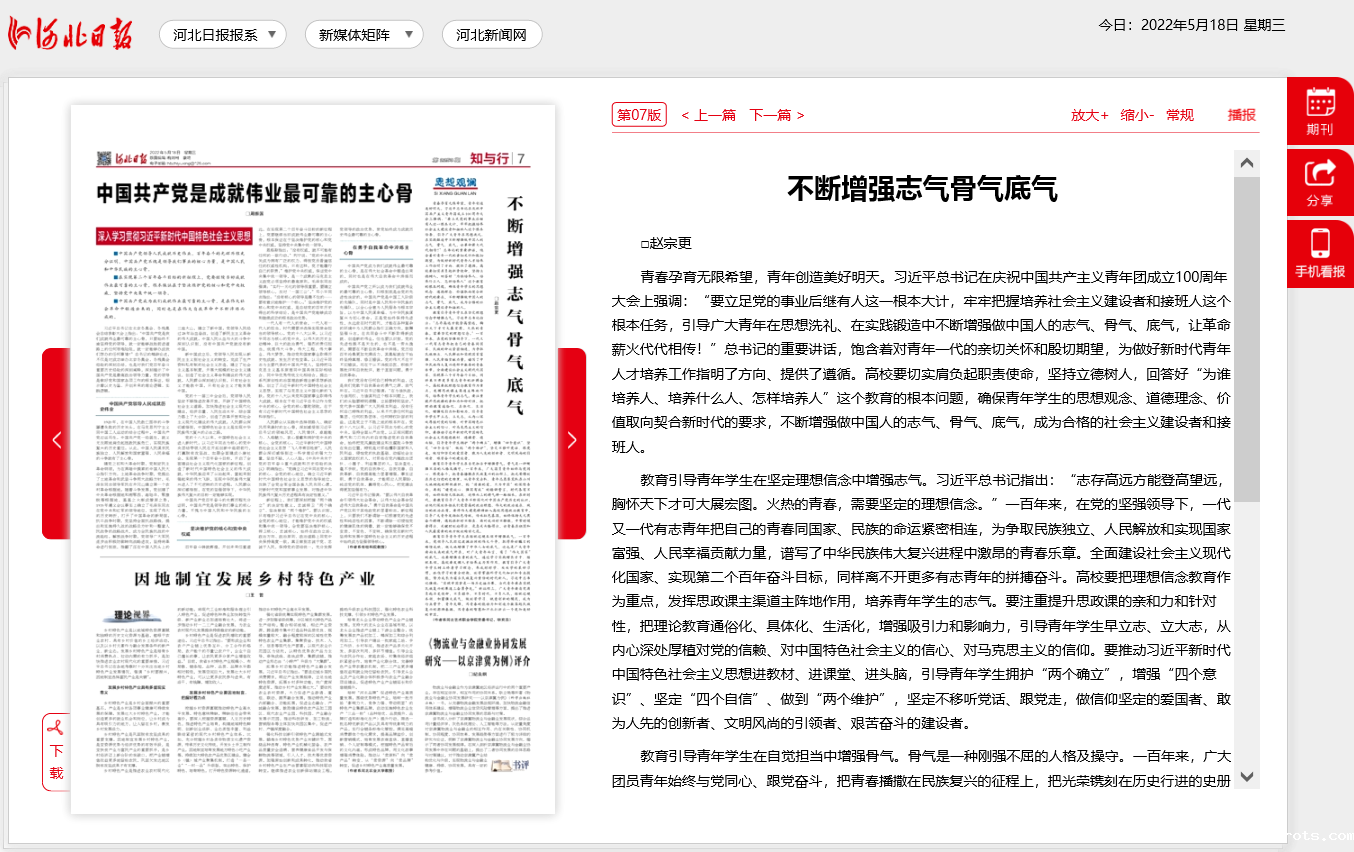
Task: Open the 第07版 page selector
Action: click(639, 115)
